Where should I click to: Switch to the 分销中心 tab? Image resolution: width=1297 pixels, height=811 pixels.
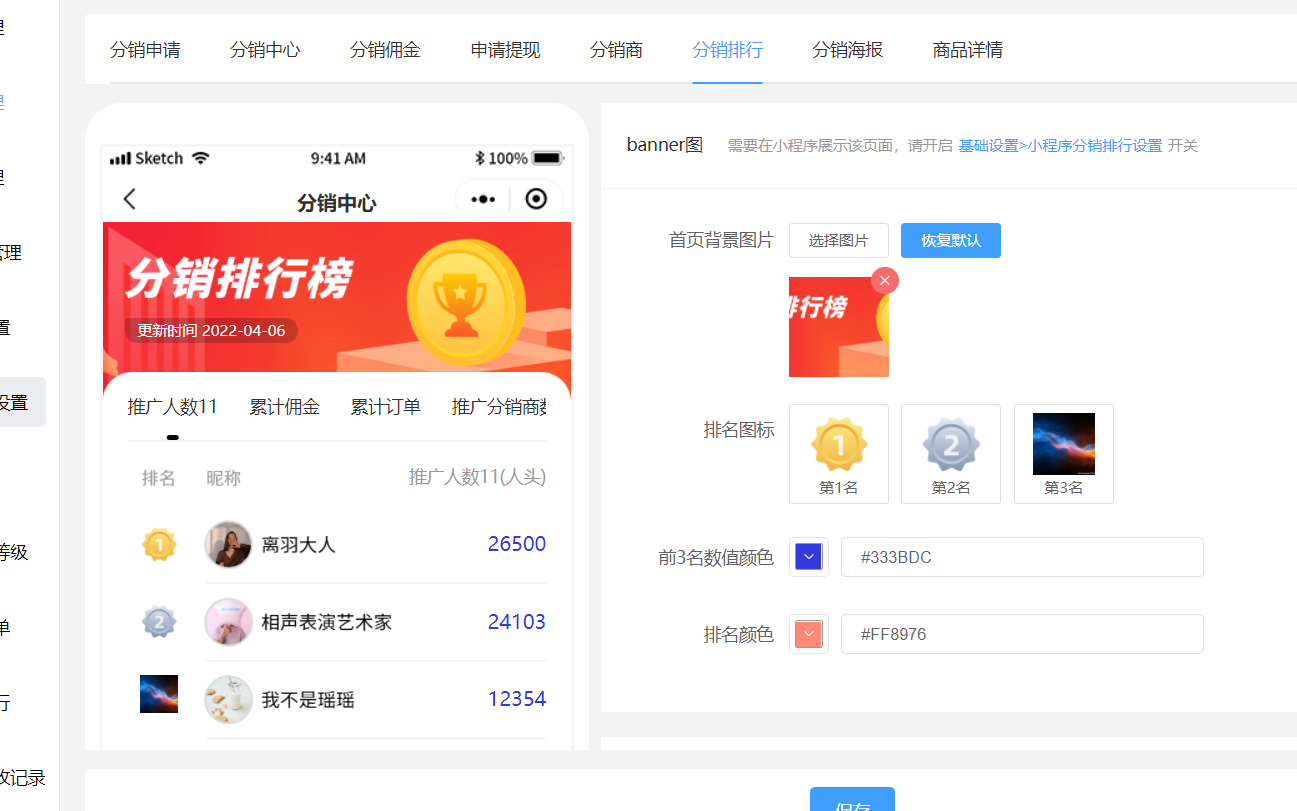click(x=265, y=50)
